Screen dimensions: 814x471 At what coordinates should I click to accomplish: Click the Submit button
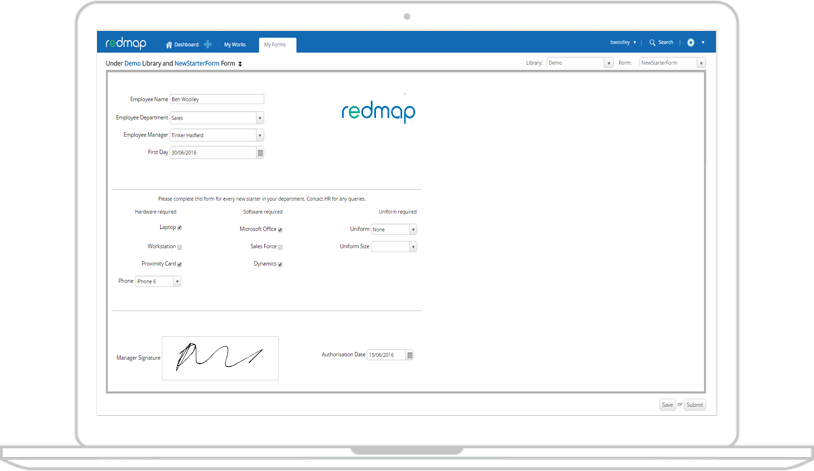[695, 405]
